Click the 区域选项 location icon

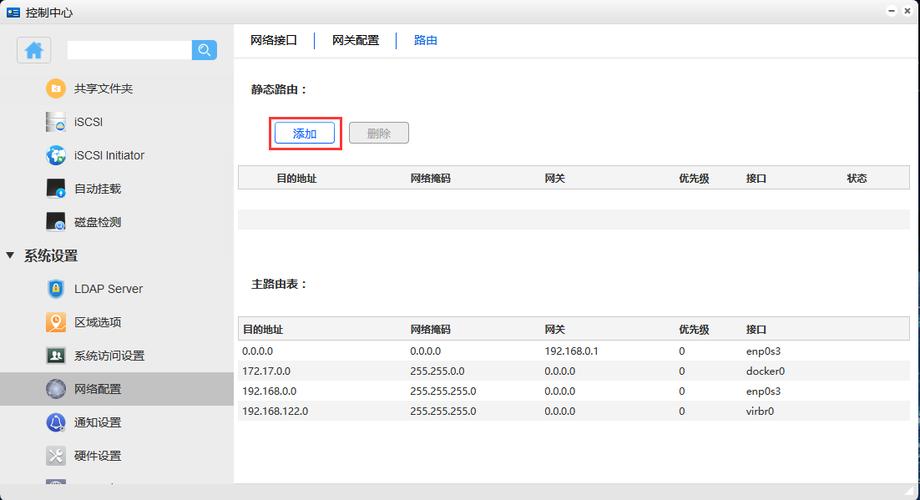pos(56,322)
